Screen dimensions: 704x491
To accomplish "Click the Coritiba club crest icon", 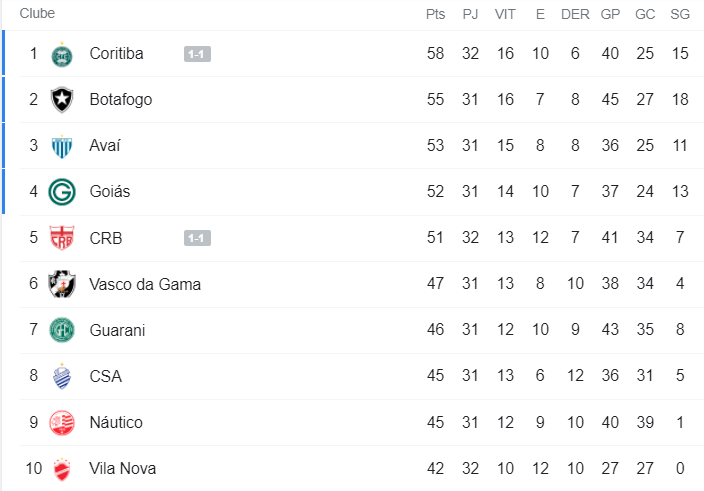I will [x=62, y=54].
